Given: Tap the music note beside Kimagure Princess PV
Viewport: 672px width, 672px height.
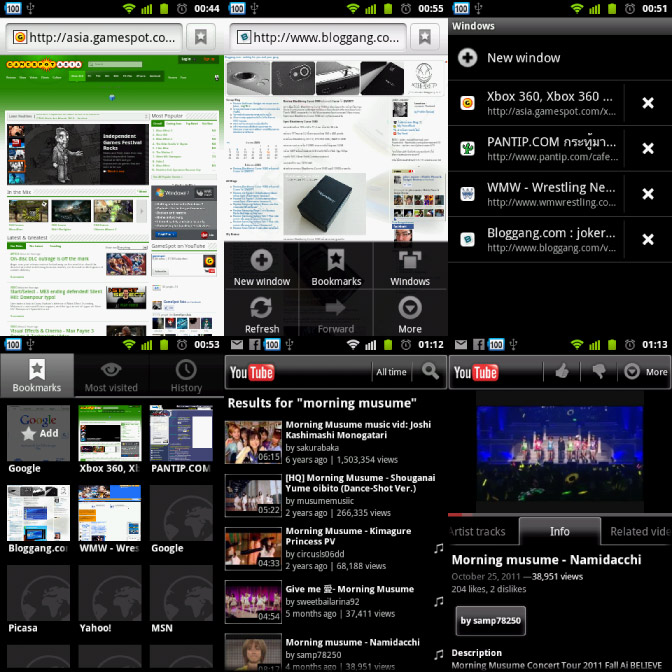Looking at the screenshot, I should tap(438, 548).
